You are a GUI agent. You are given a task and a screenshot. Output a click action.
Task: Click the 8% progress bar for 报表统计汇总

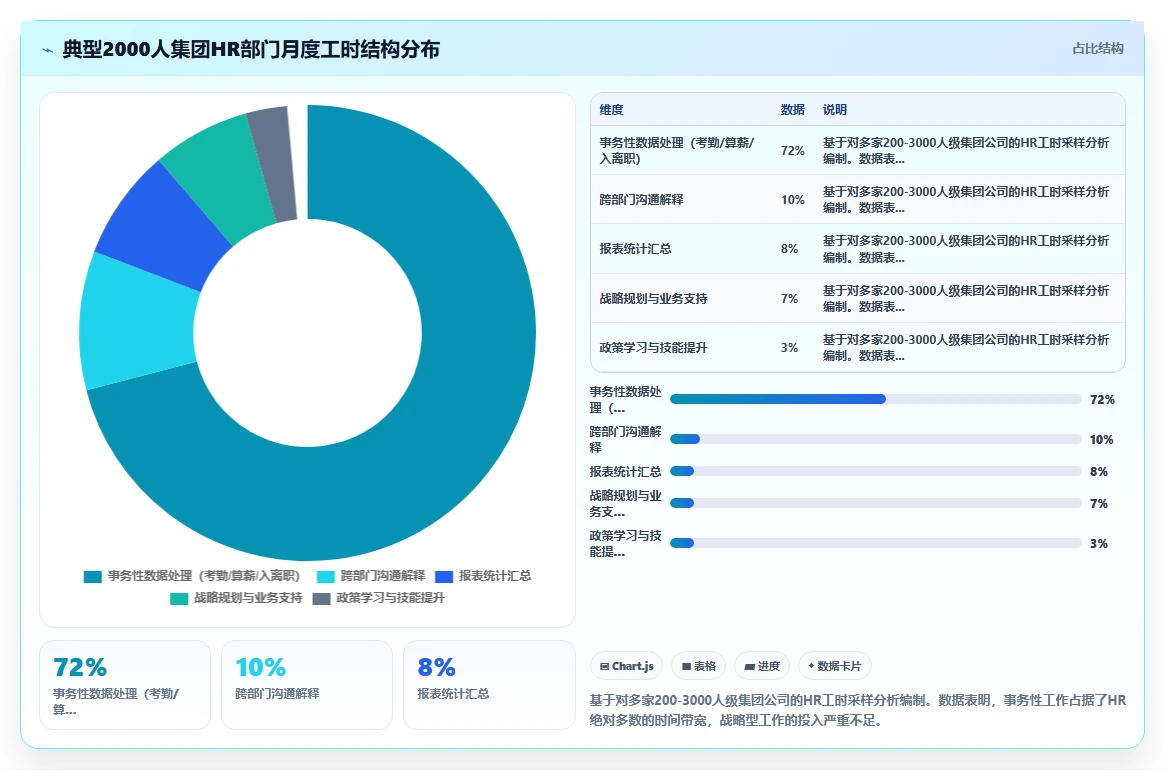875,471
